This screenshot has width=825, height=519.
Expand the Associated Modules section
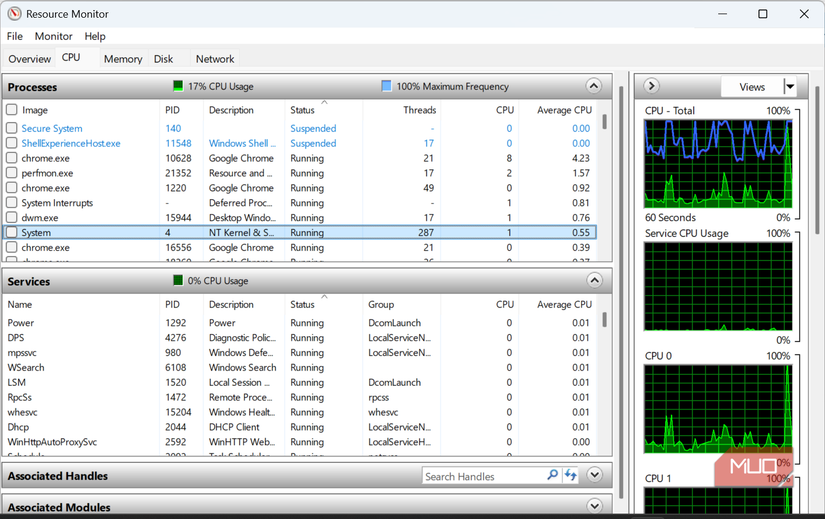[595, 506]
